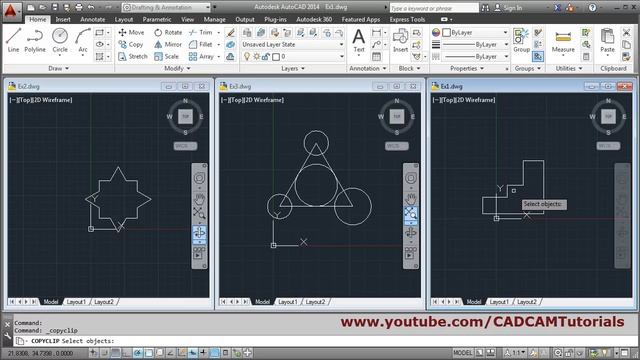Screen dimensions: 640x360
Task: Activate the Stretch command
Action: pos(133,57)
